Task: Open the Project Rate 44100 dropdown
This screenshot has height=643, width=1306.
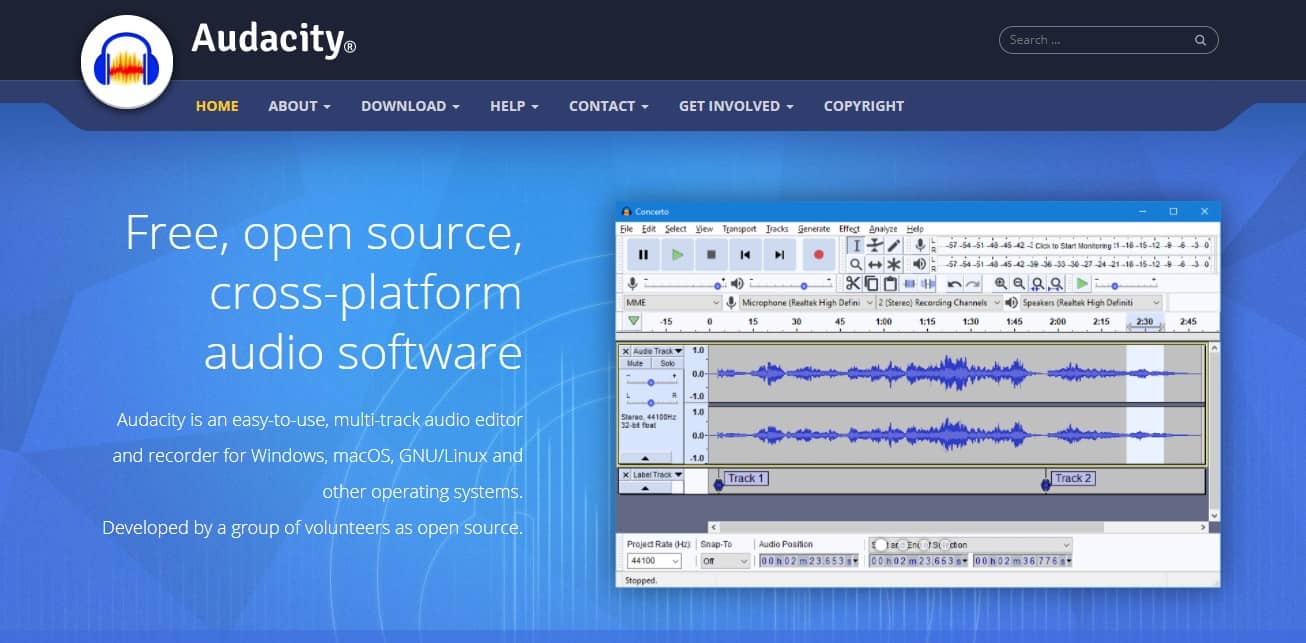Action: 654,561
